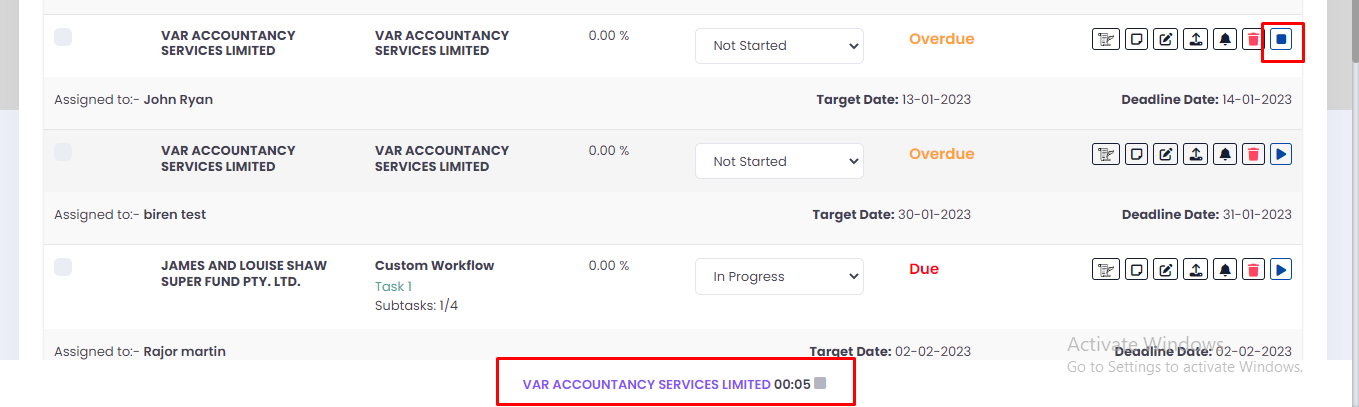The image size is (1359, 407).
Task: Click the bell icon on James and Louise Shaw task
Action: tap(1224, 269)
